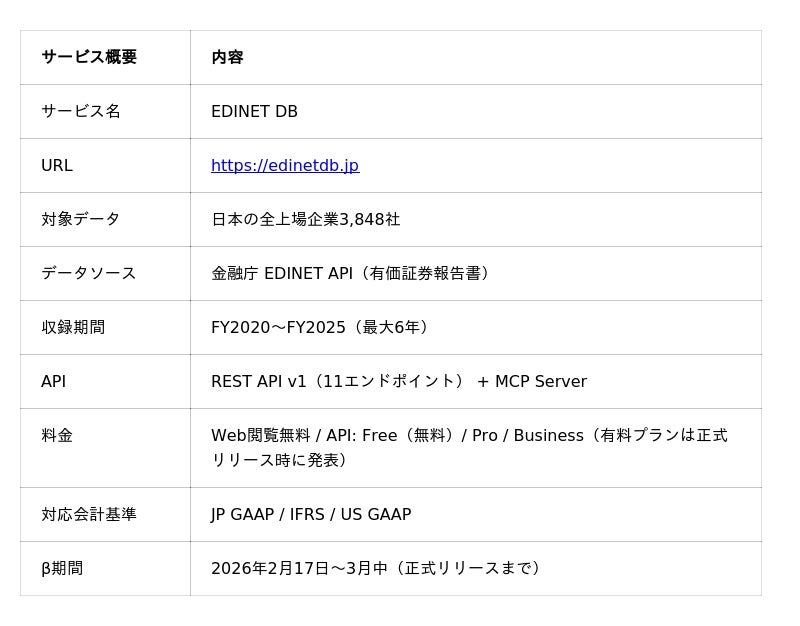Click the 収録期間 row label
This screenshot has height=626, width=800.
tap(73, 328)
